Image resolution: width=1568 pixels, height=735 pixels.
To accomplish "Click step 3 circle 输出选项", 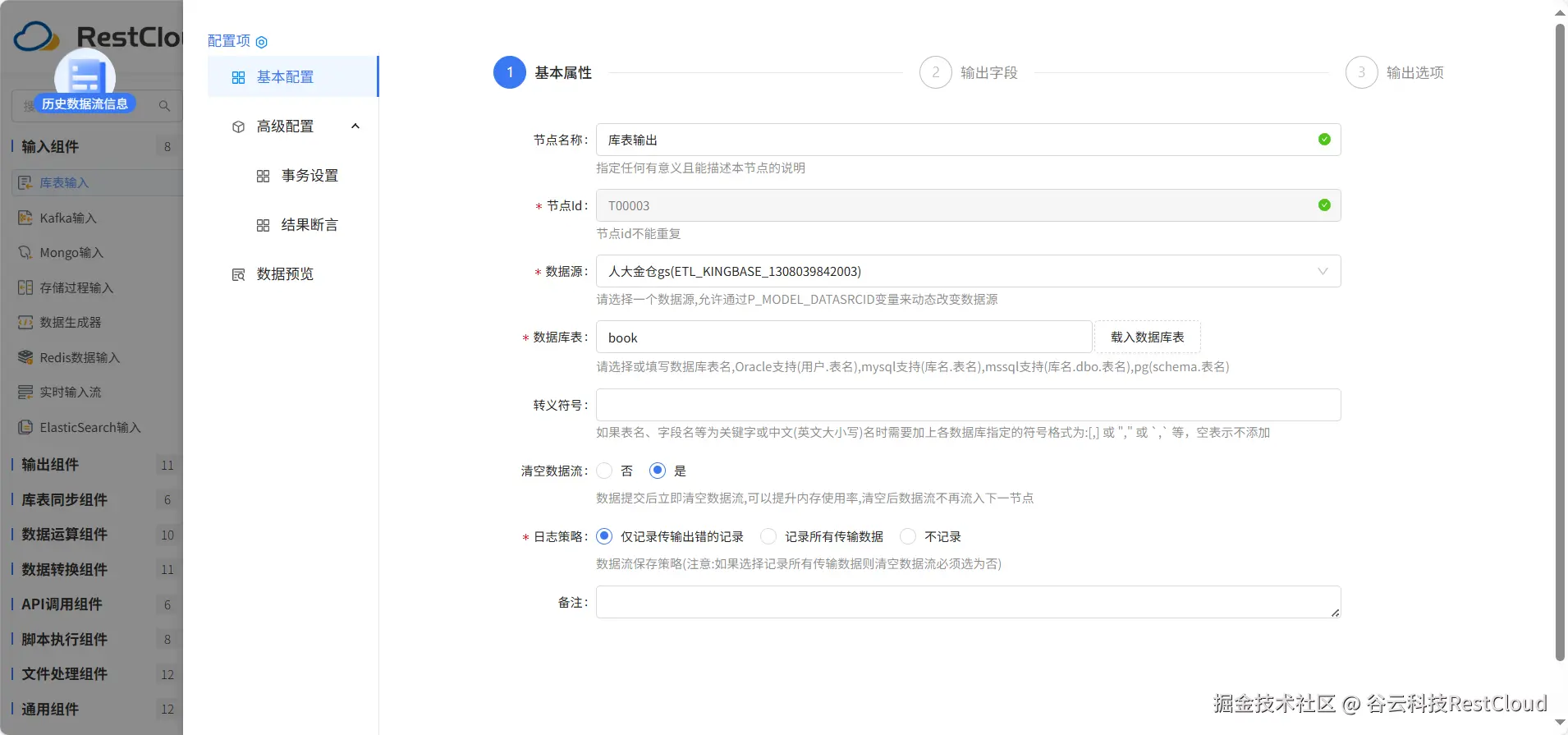I will pyautogui.click(x=1362, y=72).
